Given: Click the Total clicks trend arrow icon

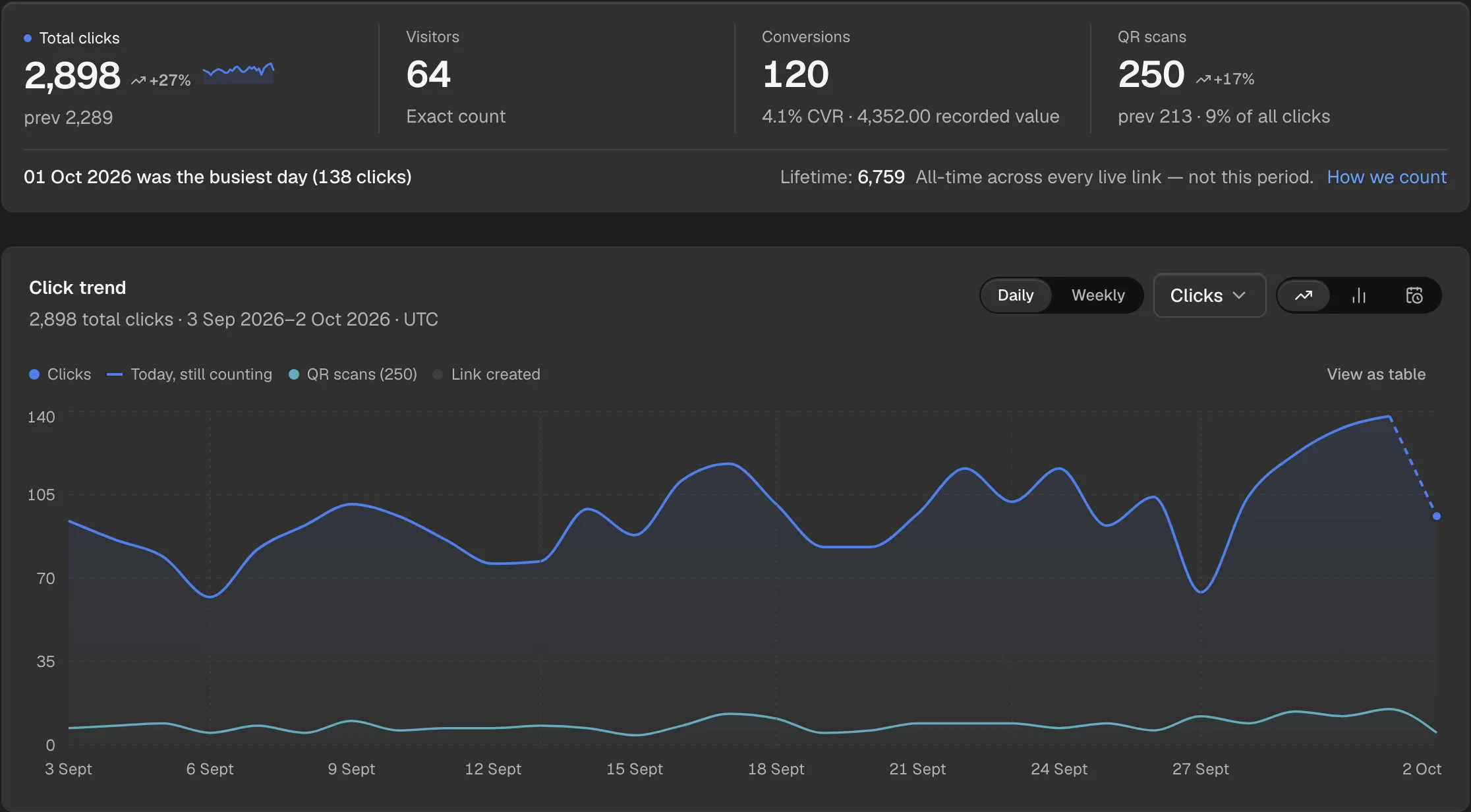Looking at the screenshot, I should click(138, 80).
